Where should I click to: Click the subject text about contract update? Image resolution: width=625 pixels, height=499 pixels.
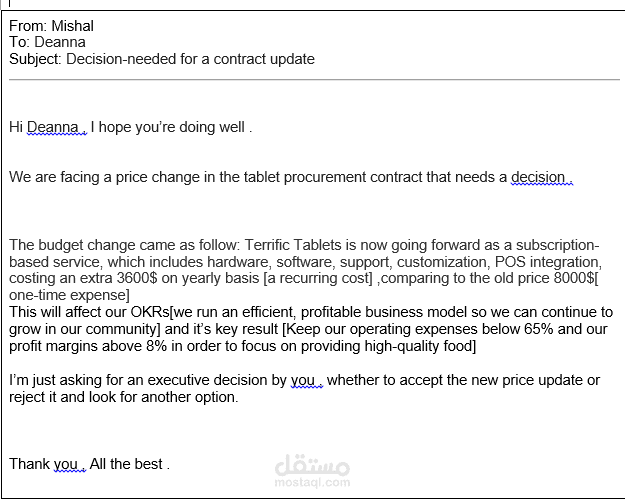tap(190, 59)
